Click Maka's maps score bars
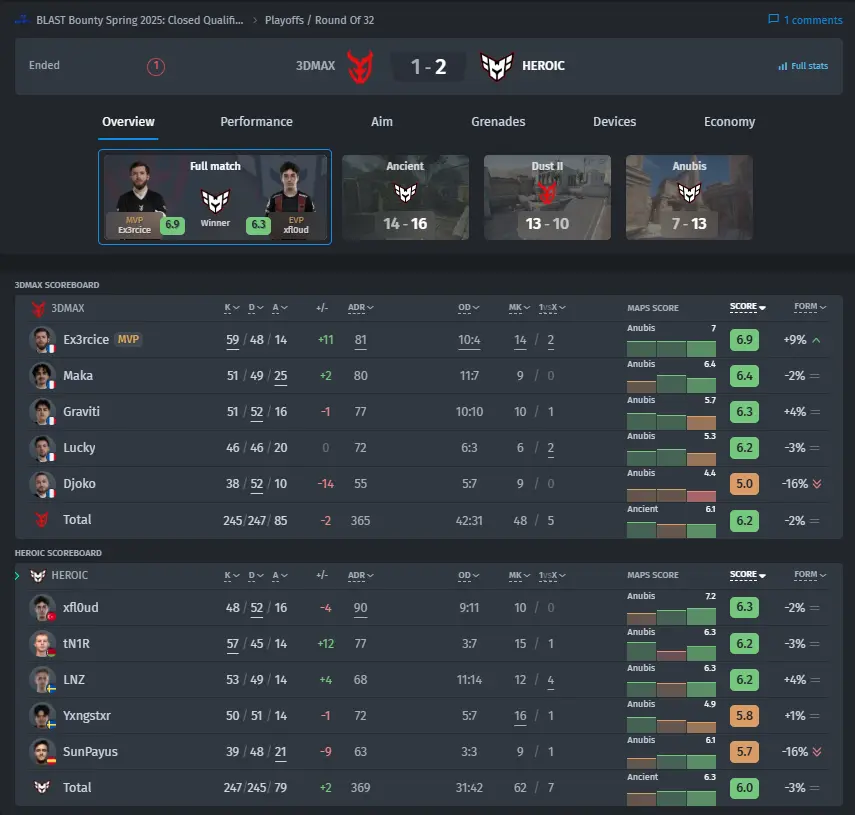This screenshot has height=815, width=855. click(671, 383)
